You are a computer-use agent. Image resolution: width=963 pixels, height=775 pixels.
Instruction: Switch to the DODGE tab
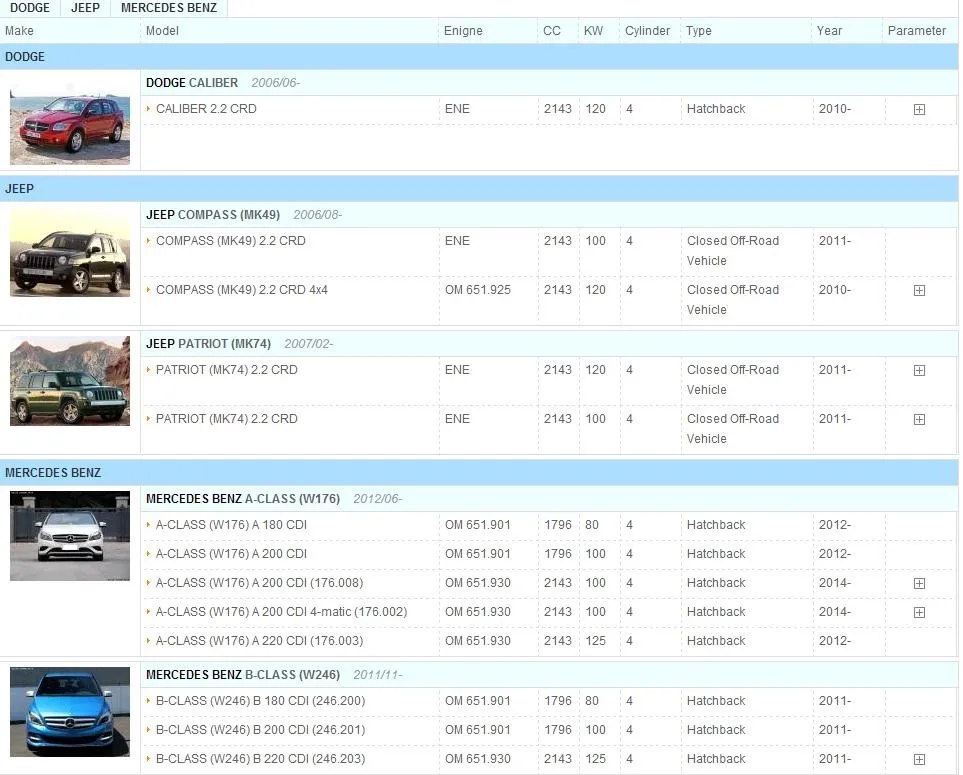click(30, 8)
